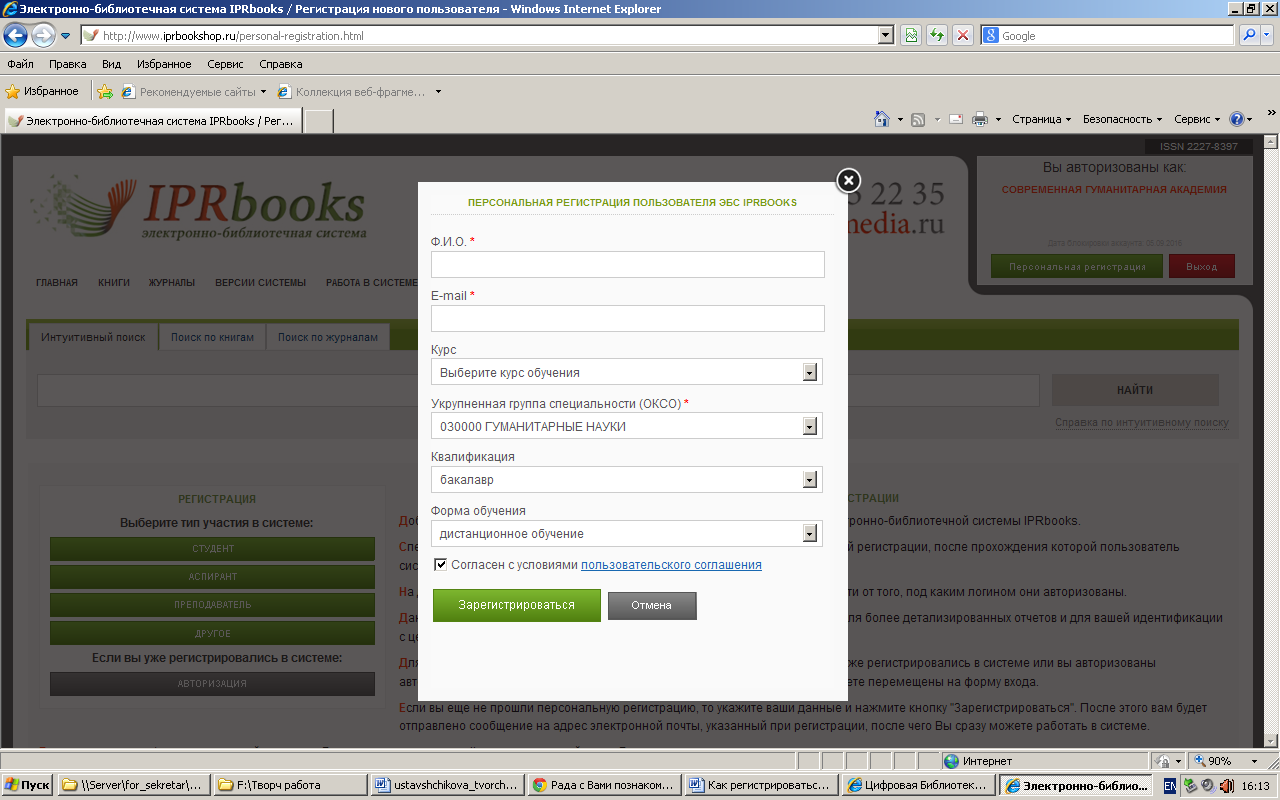
Task: Click the Read mail envelope icon
Action: pyautogui.click(x=956, y=119)
